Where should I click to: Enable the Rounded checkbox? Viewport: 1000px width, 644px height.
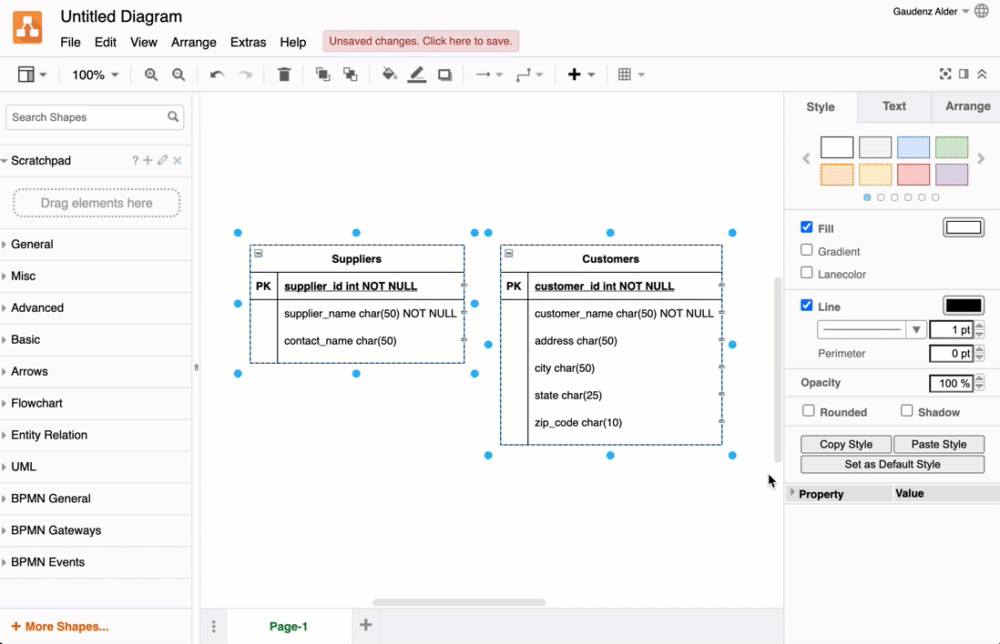point(808,411)
